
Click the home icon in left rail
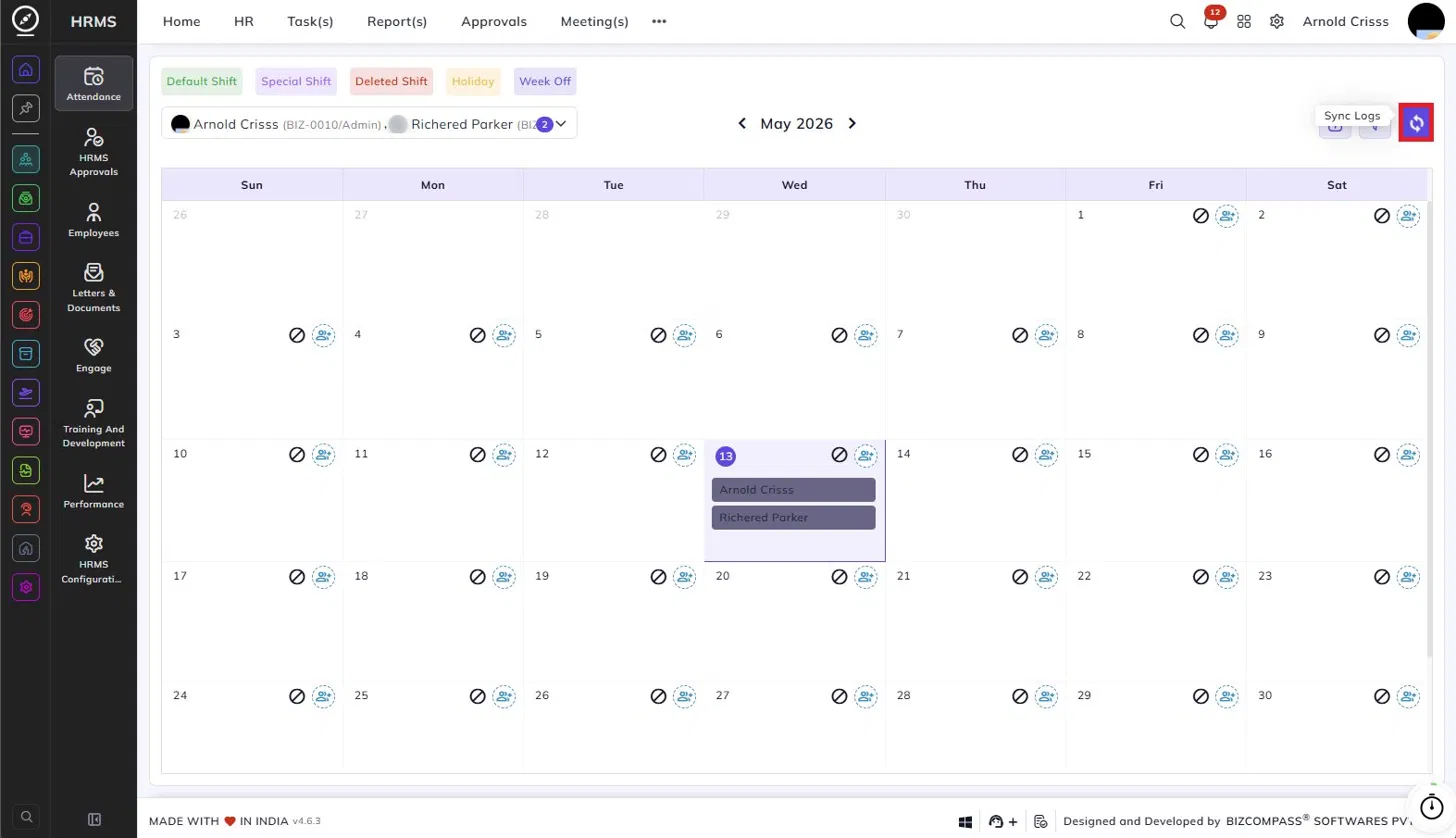coord(26,69)
